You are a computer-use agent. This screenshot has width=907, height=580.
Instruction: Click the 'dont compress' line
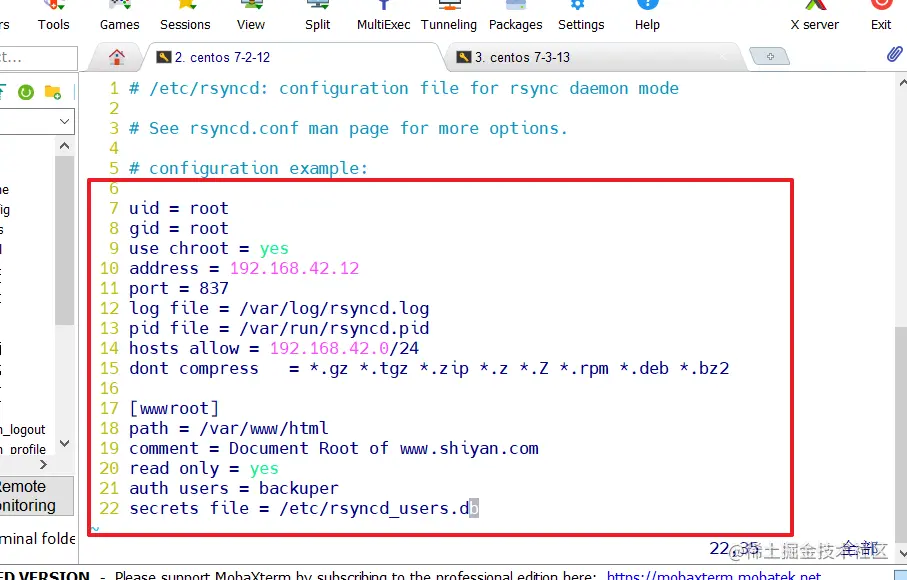coord(429,368)
